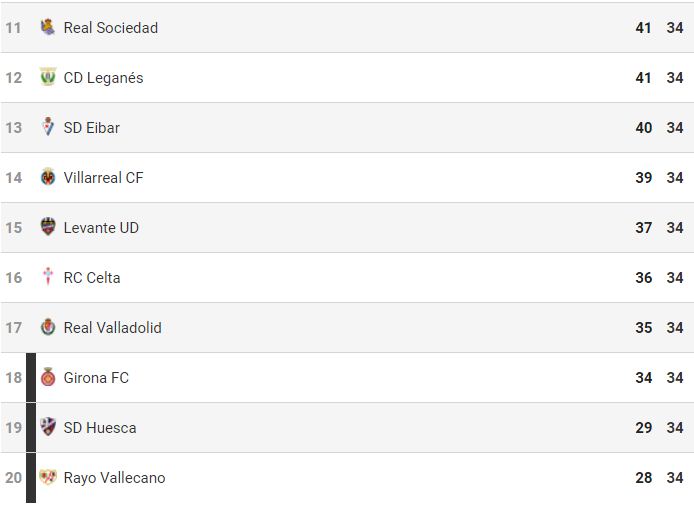Screen dimensions: 694x512
Task: Click the CD Leganés club crest
Action: 48,77
